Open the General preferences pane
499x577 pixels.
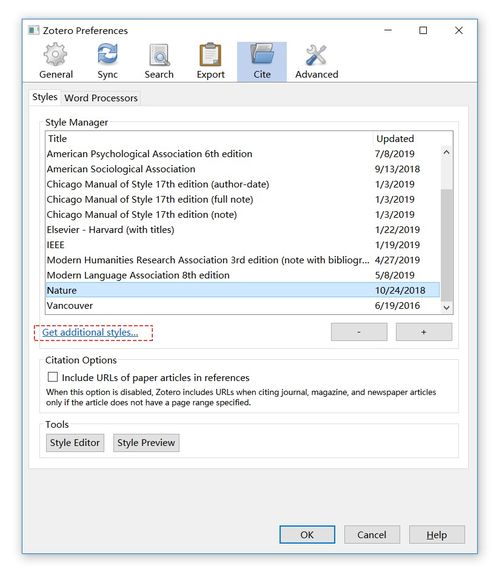[x=56, y=61]
